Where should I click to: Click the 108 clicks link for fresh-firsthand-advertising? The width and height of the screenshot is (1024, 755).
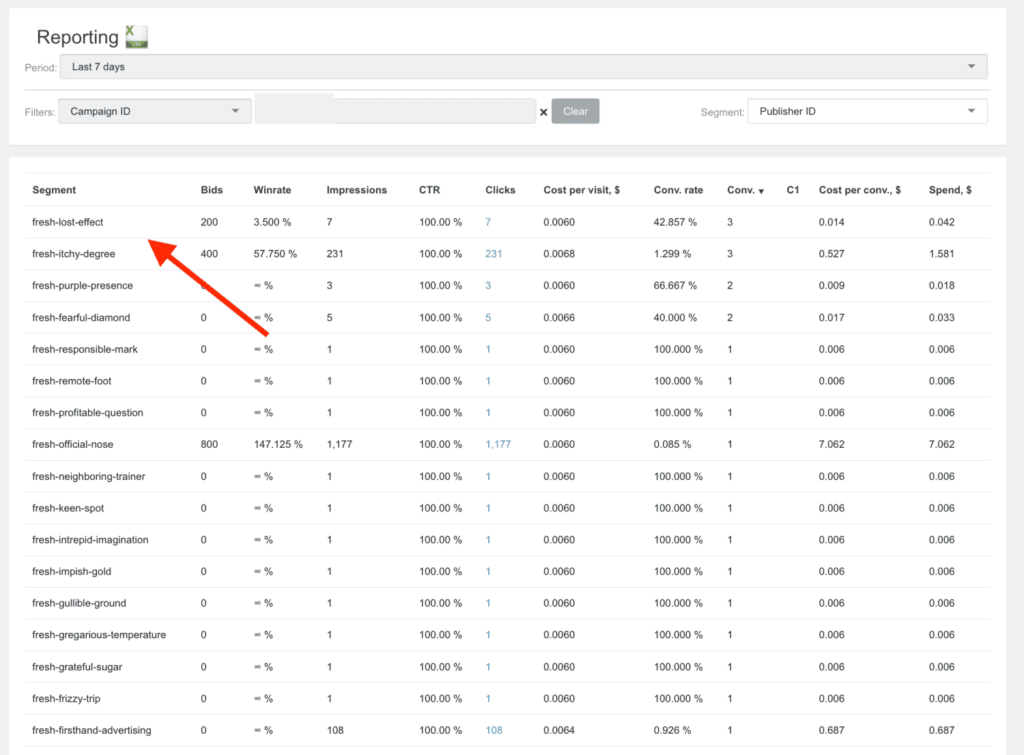(x=493, y=730)
